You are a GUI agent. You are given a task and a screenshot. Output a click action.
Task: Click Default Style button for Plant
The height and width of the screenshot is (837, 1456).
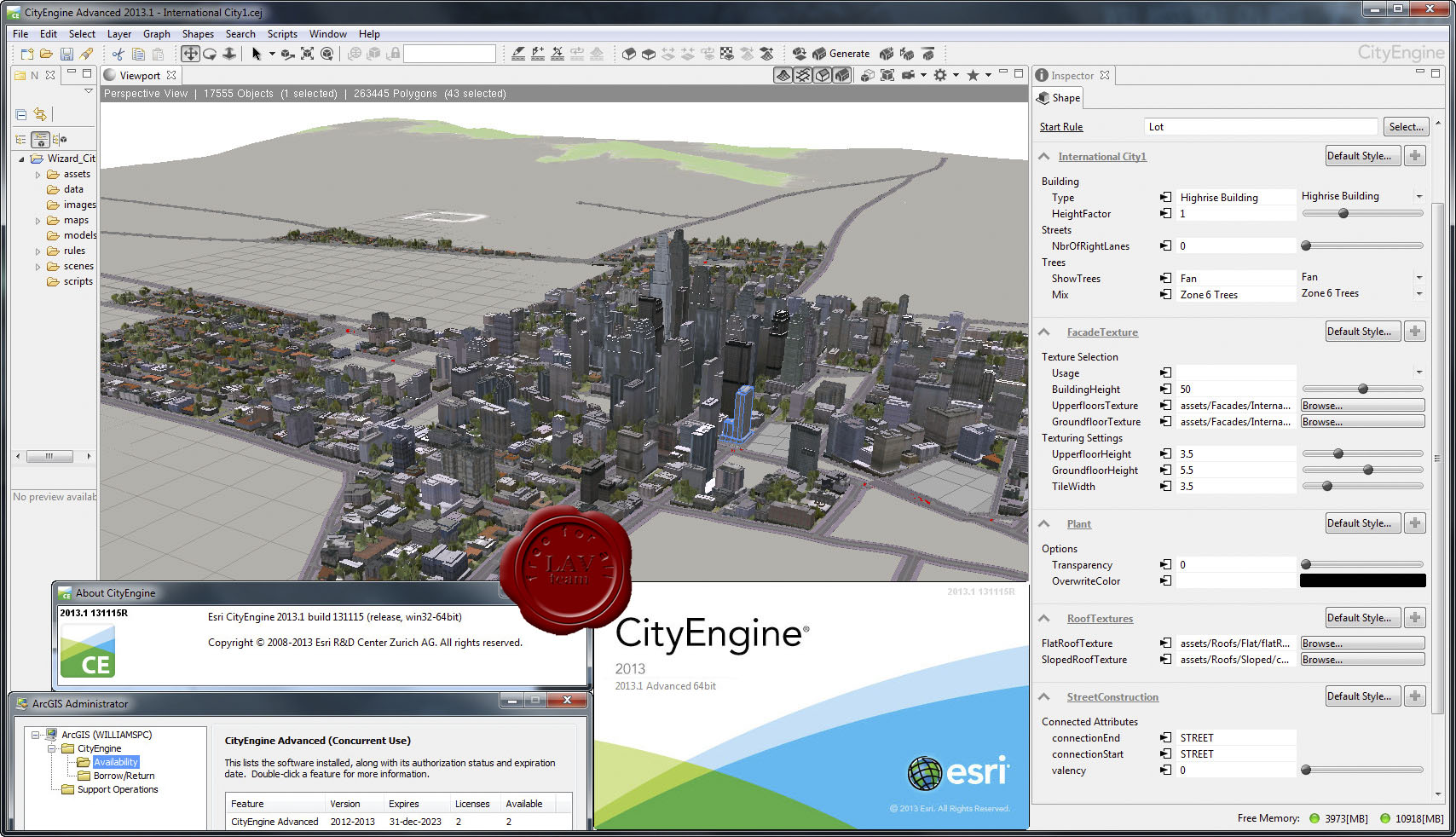tap(1363, 523)
